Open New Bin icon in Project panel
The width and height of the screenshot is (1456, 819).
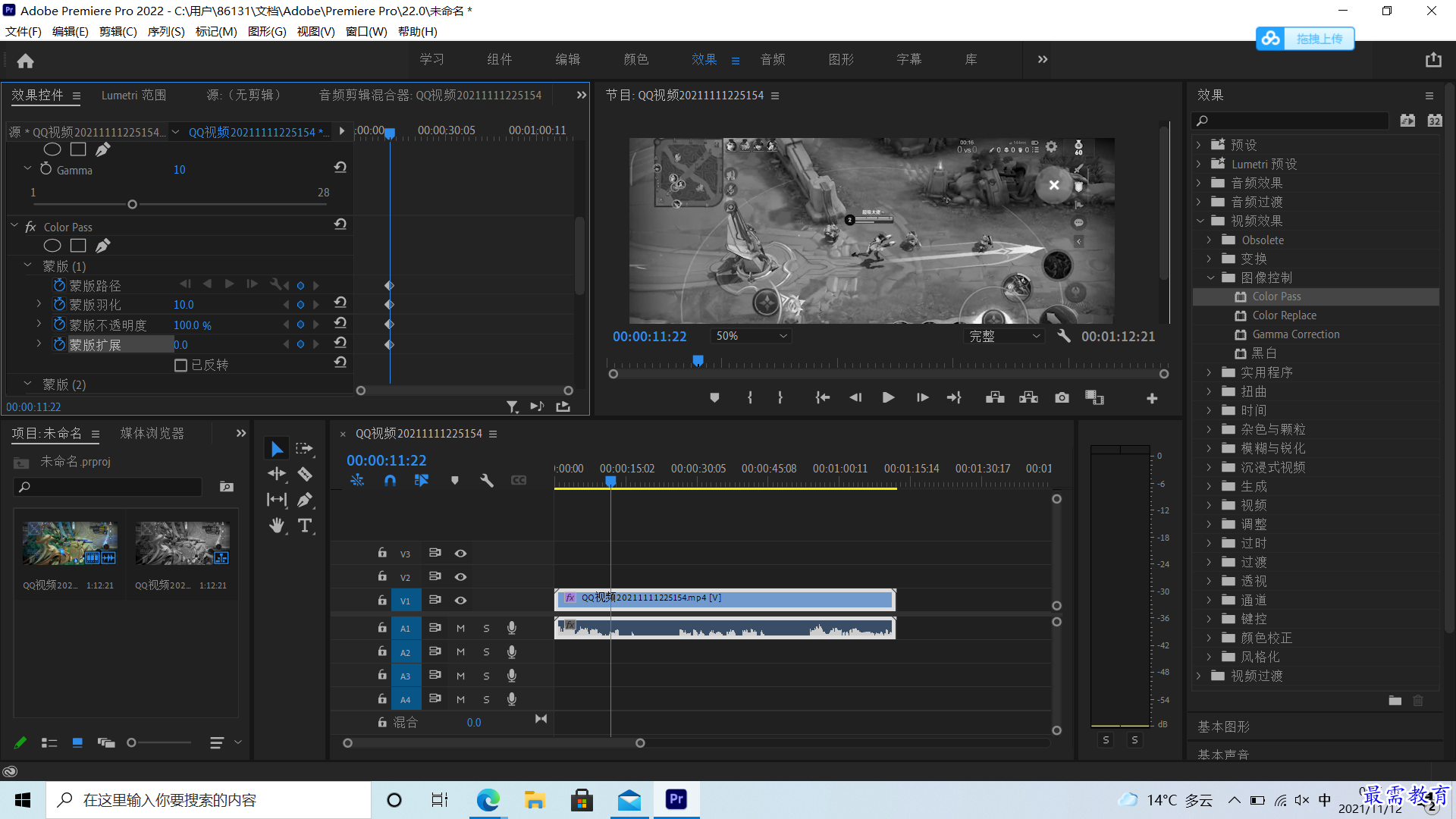pos(226,487)
